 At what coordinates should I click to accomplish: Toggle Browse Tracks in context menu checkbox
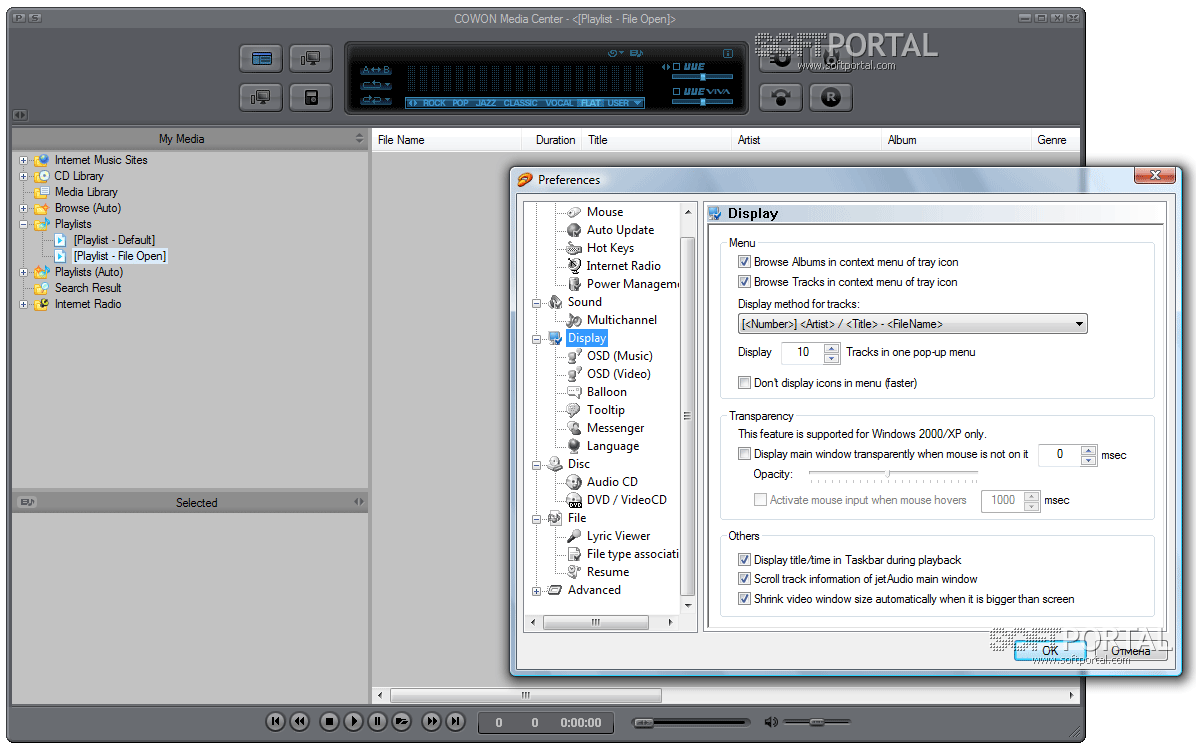coord(744,282)
